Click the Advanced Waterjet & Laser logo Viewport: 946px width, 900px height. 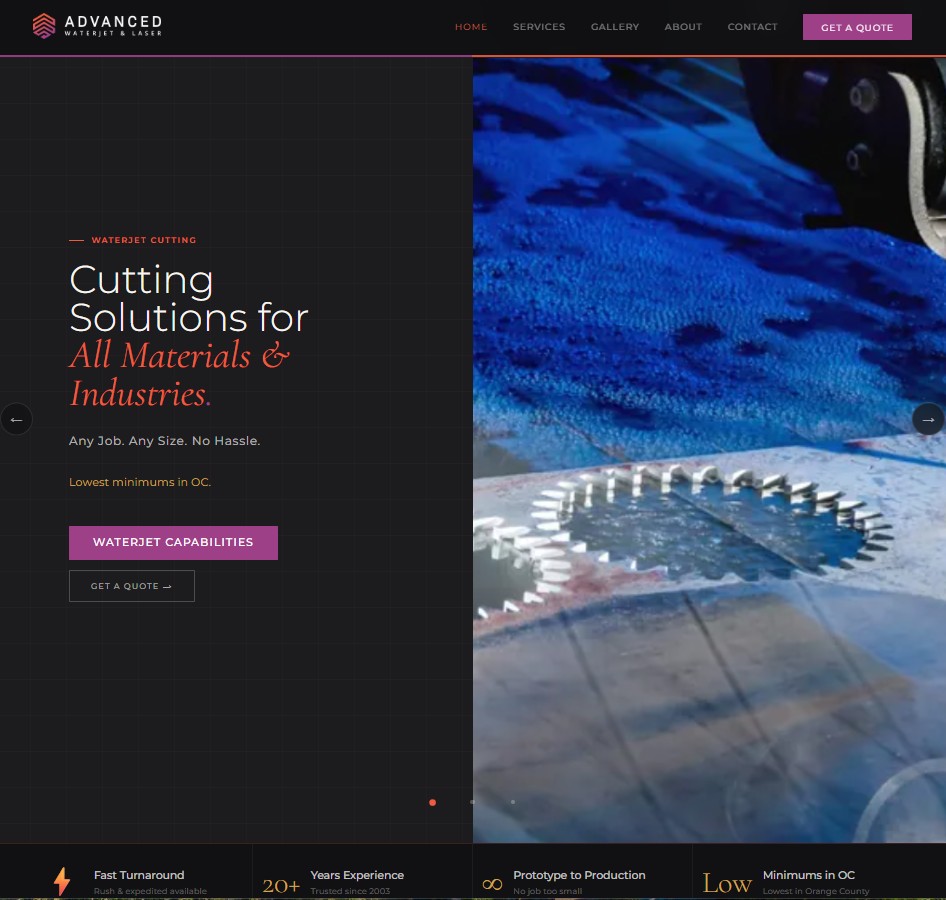tap(97, 26)
